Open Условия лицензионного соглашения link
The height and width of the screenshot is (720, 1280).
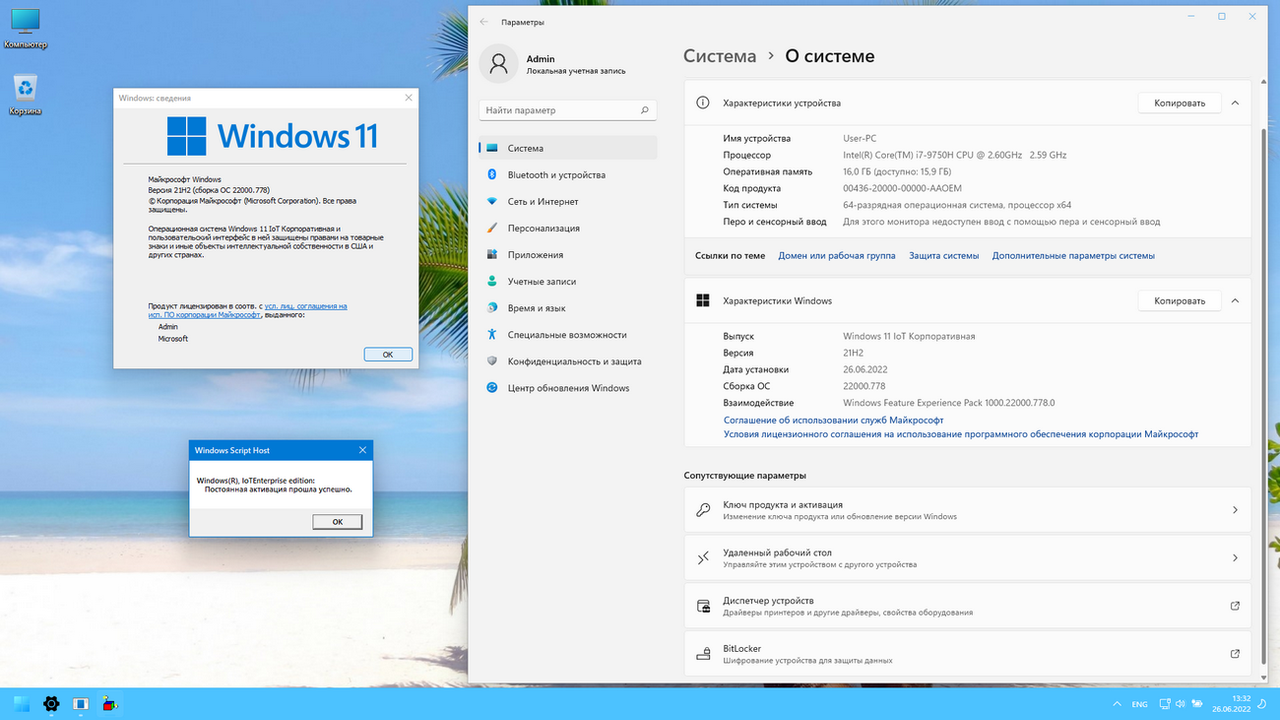961,434
